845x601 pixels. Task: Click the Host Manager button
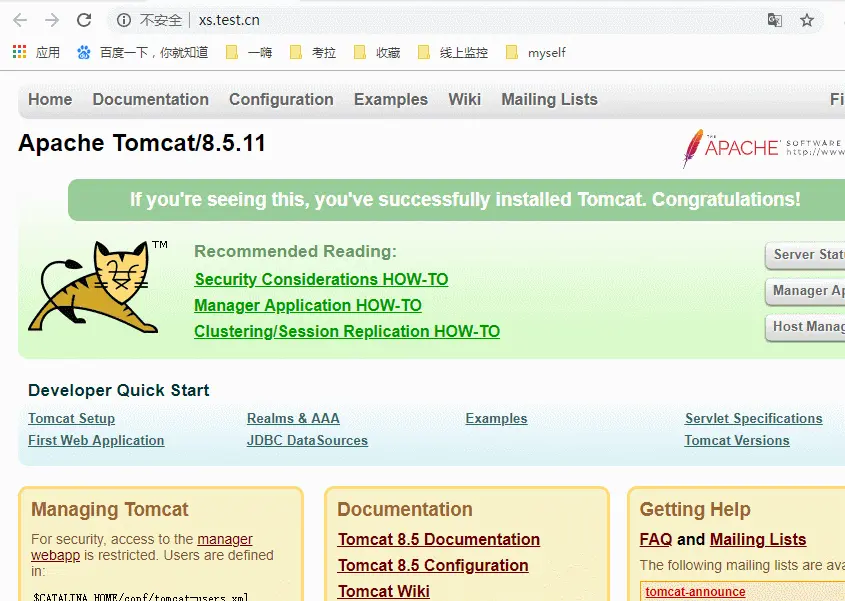coord(805,327)
